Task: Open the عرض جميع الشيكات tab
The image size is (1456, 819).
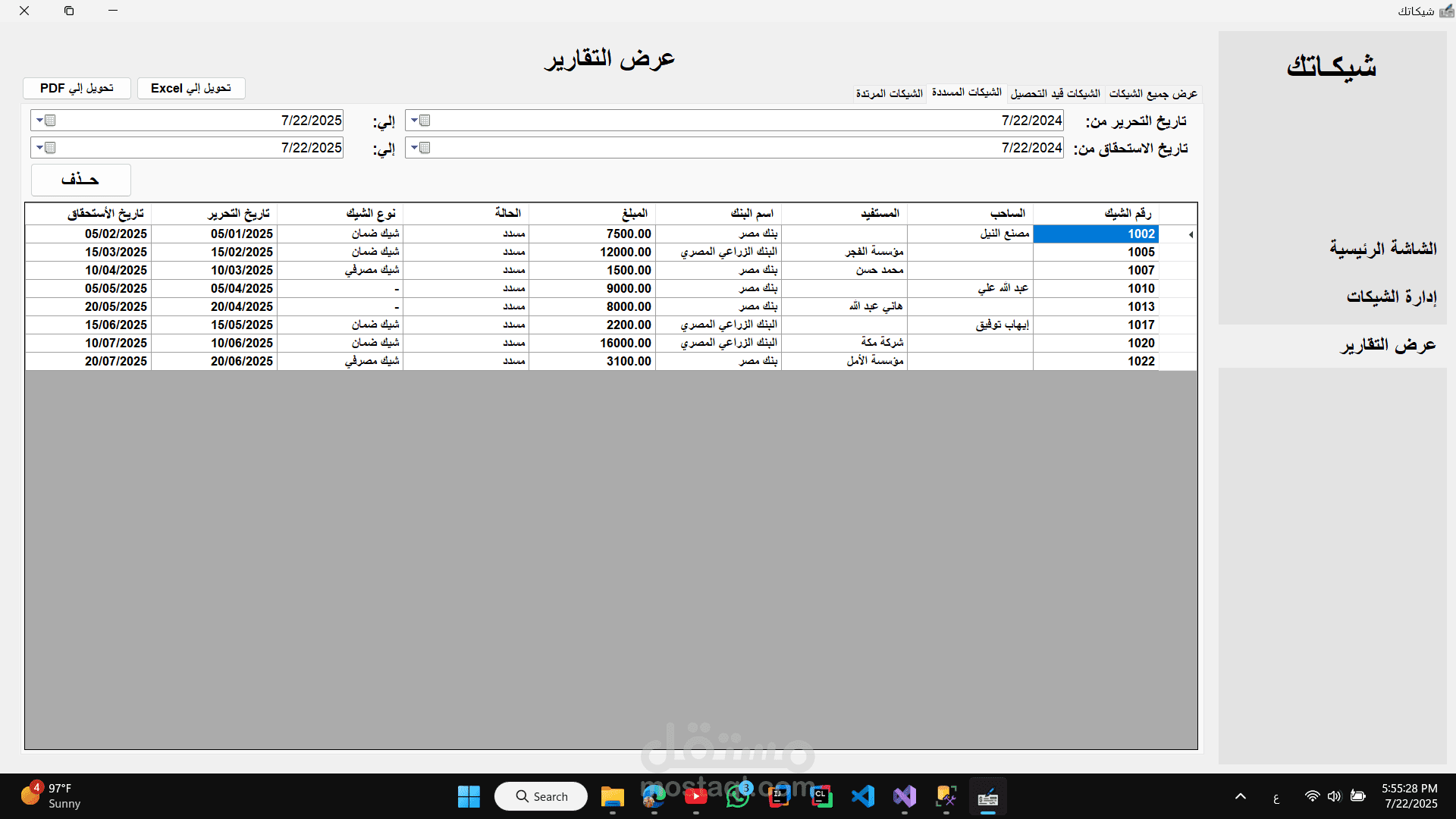Action: pyautogui.click(x=1153, y=93)
